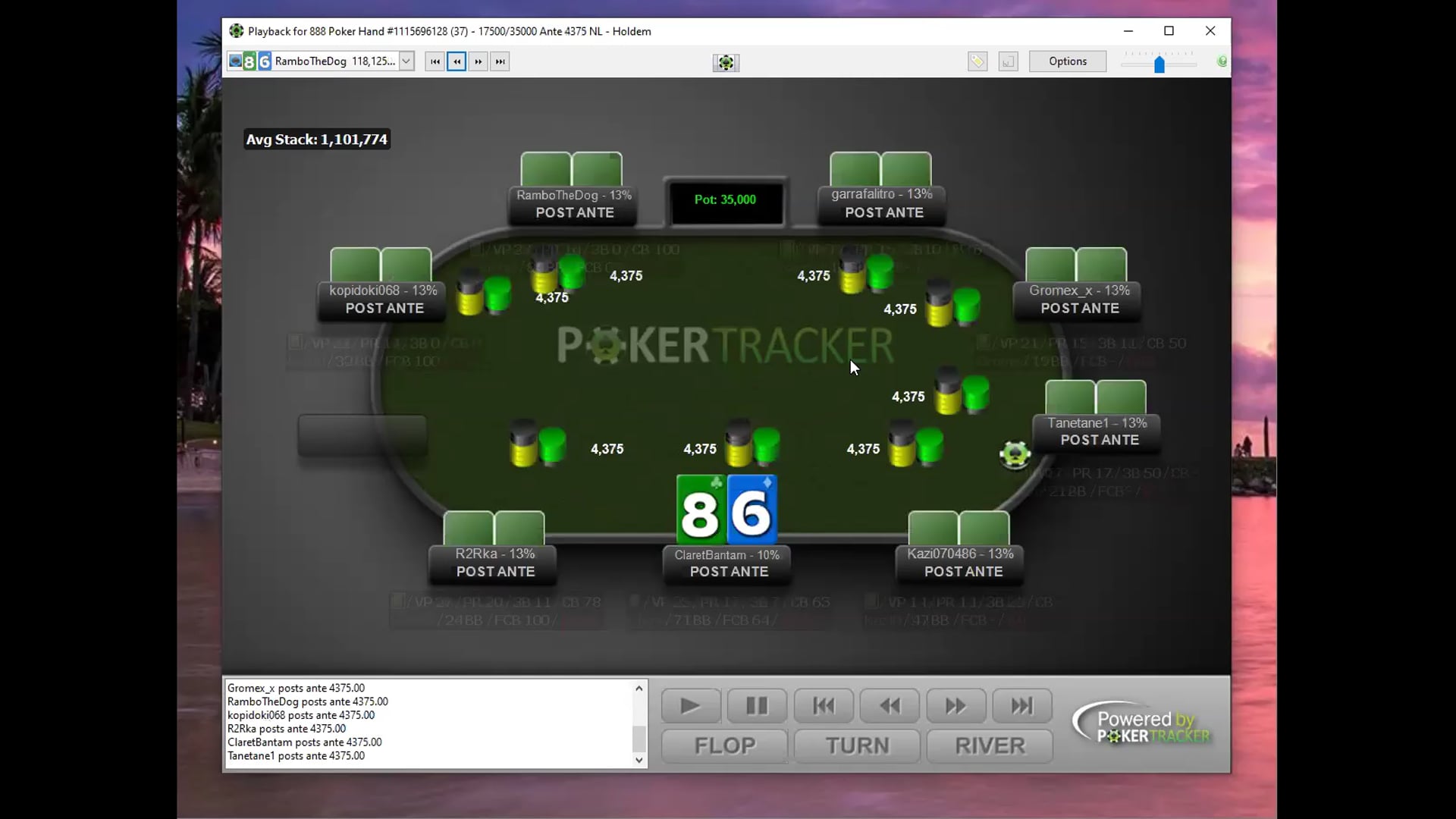The width and height of the screenshot is (1456, 819).
Task: Click the note icon beside Options
Action: 1008,61
